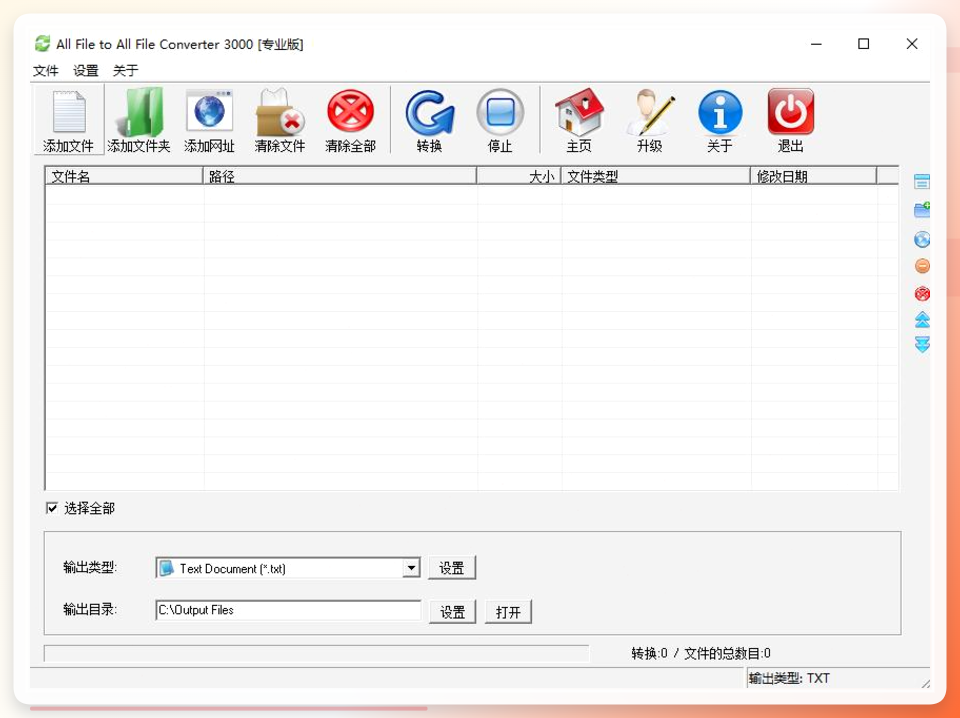Click 设置 button beside output directory
Image resolution: width=960 pixels, height=718 pixels.
(x=452, y=612)
